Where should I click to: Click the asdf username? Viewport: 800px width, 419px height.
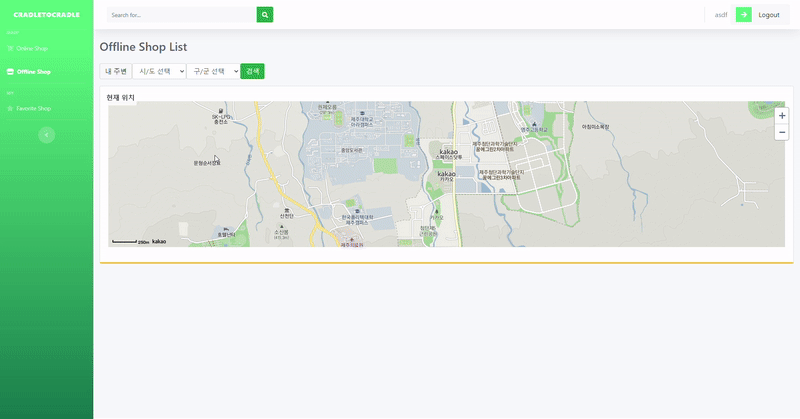pos(721,15)
